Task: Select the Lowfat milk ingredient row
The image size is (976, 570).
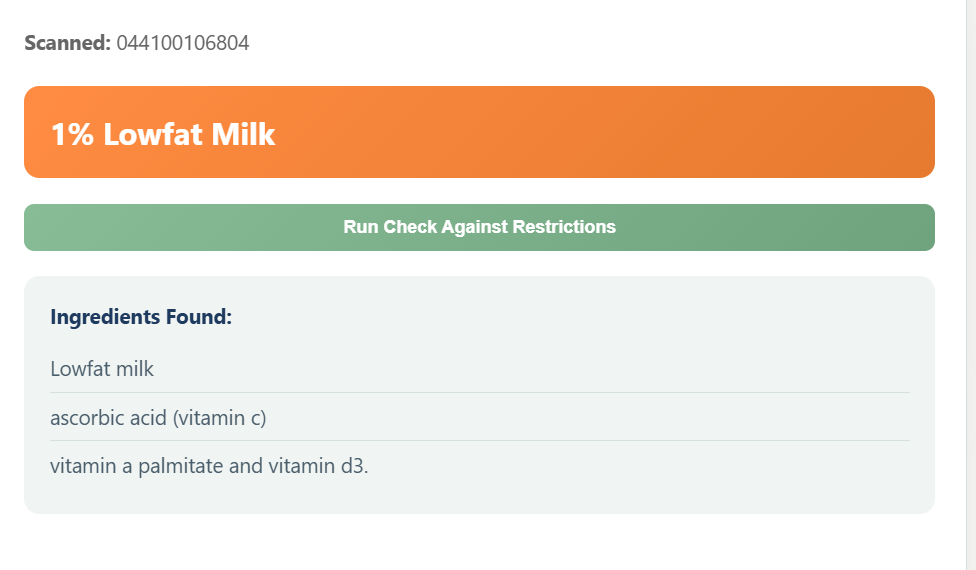Action: click(x=480, y=369)
